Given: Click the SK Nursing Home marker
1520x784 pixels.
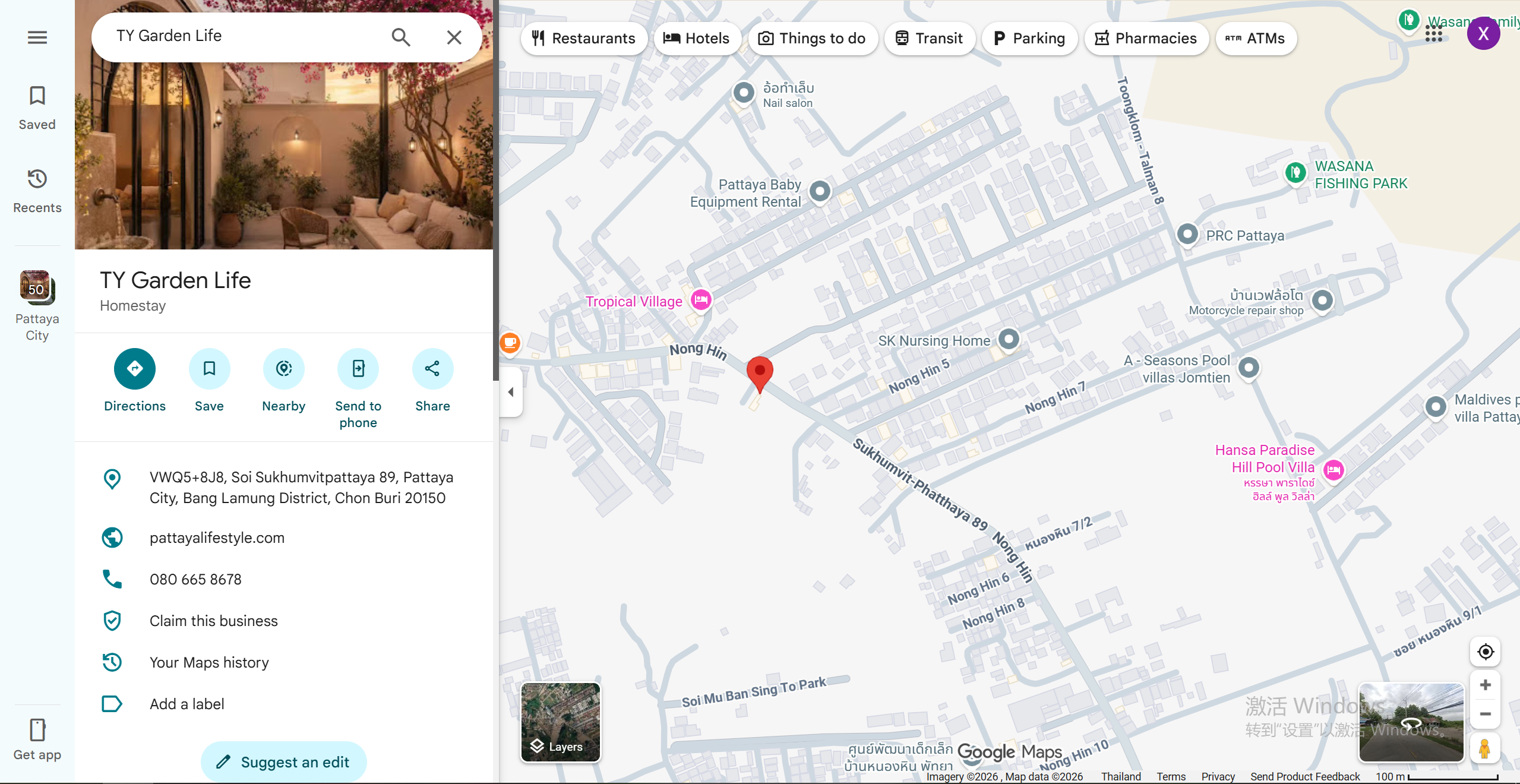Looking at the screenshot, I should point(1008,339).
